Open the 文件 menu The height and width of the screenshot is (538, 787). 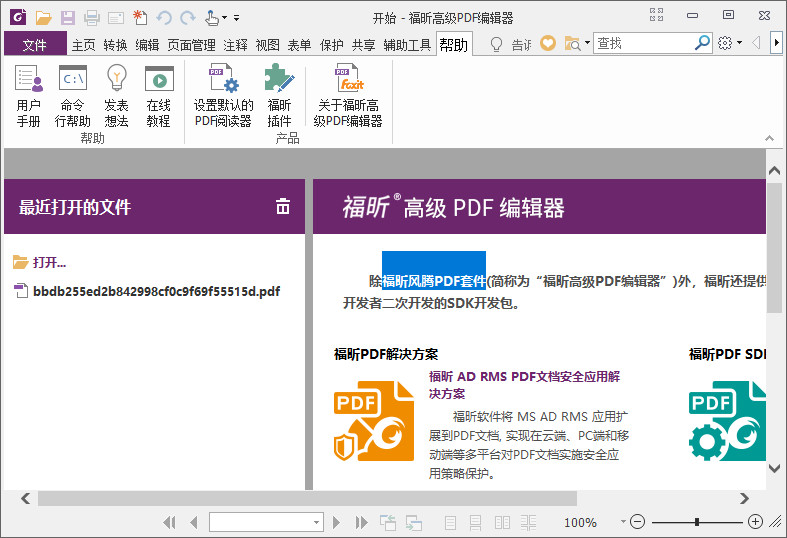[x=35, y=45]
